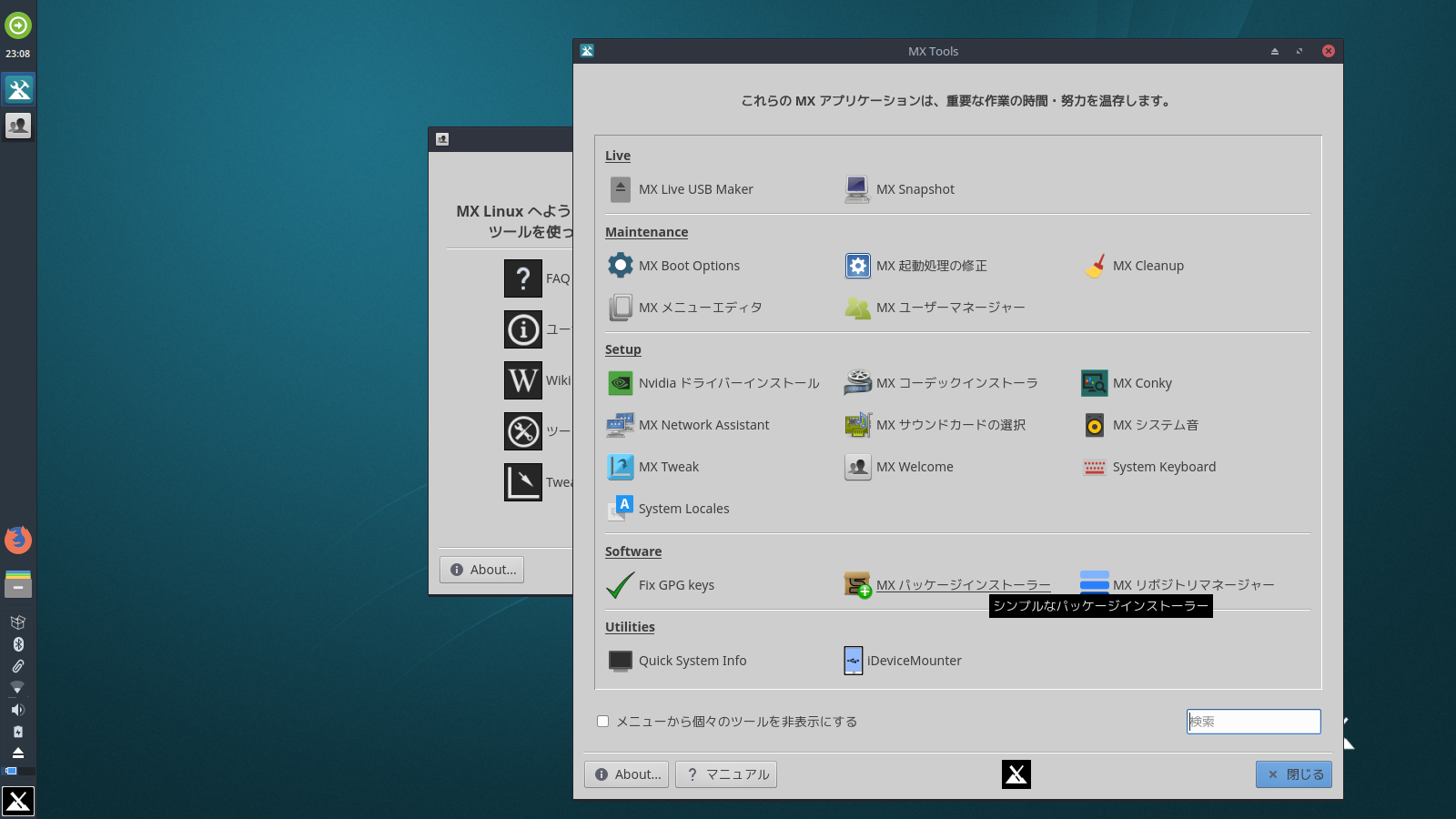Viewport: 1456px width, 819px height.
Task: Click the package updater box tray icon
Action: (17, 622)
